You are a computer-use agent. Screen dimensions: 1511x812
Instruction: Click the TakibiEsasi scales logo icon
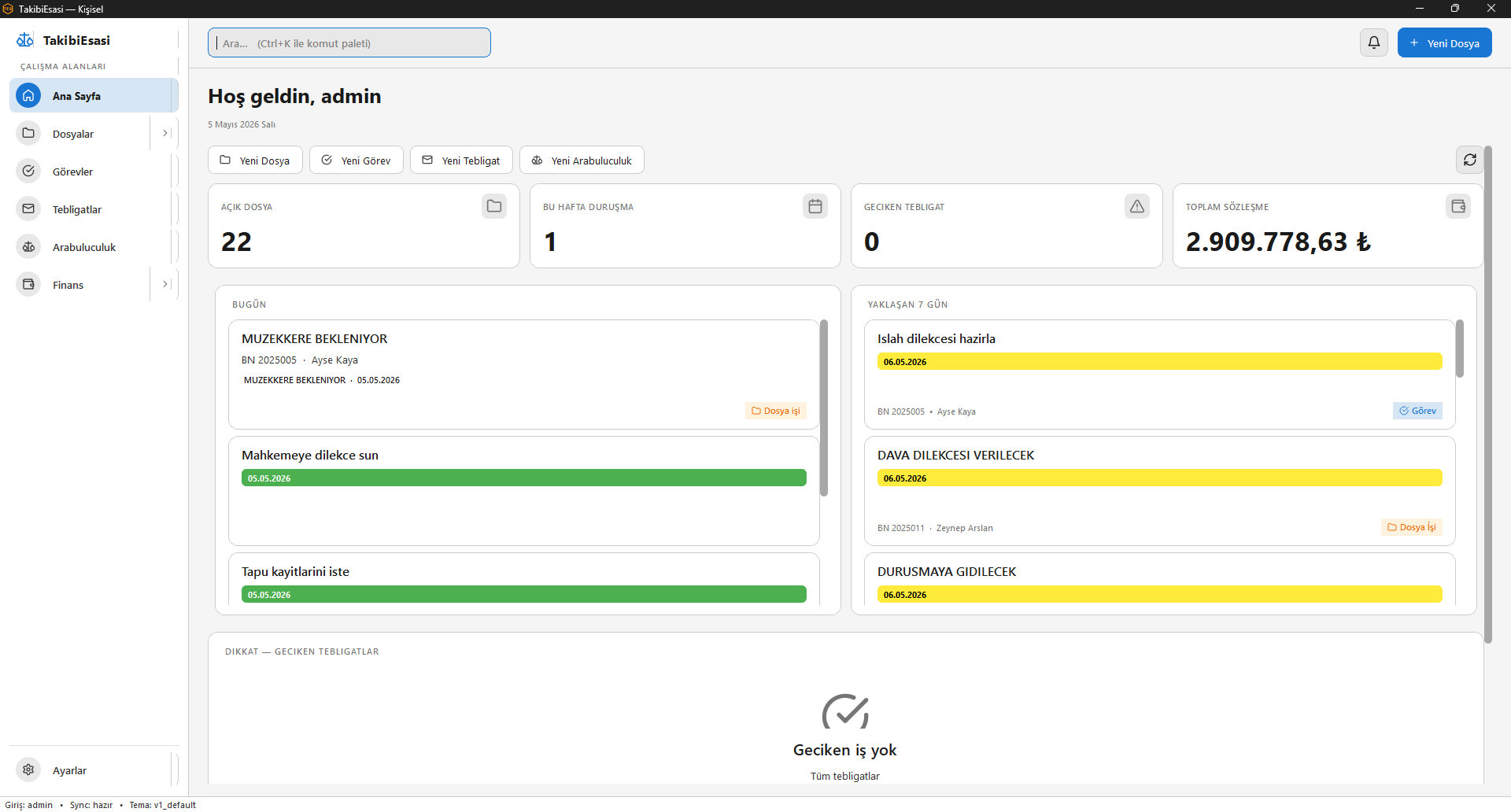click(x=25, y=40)
